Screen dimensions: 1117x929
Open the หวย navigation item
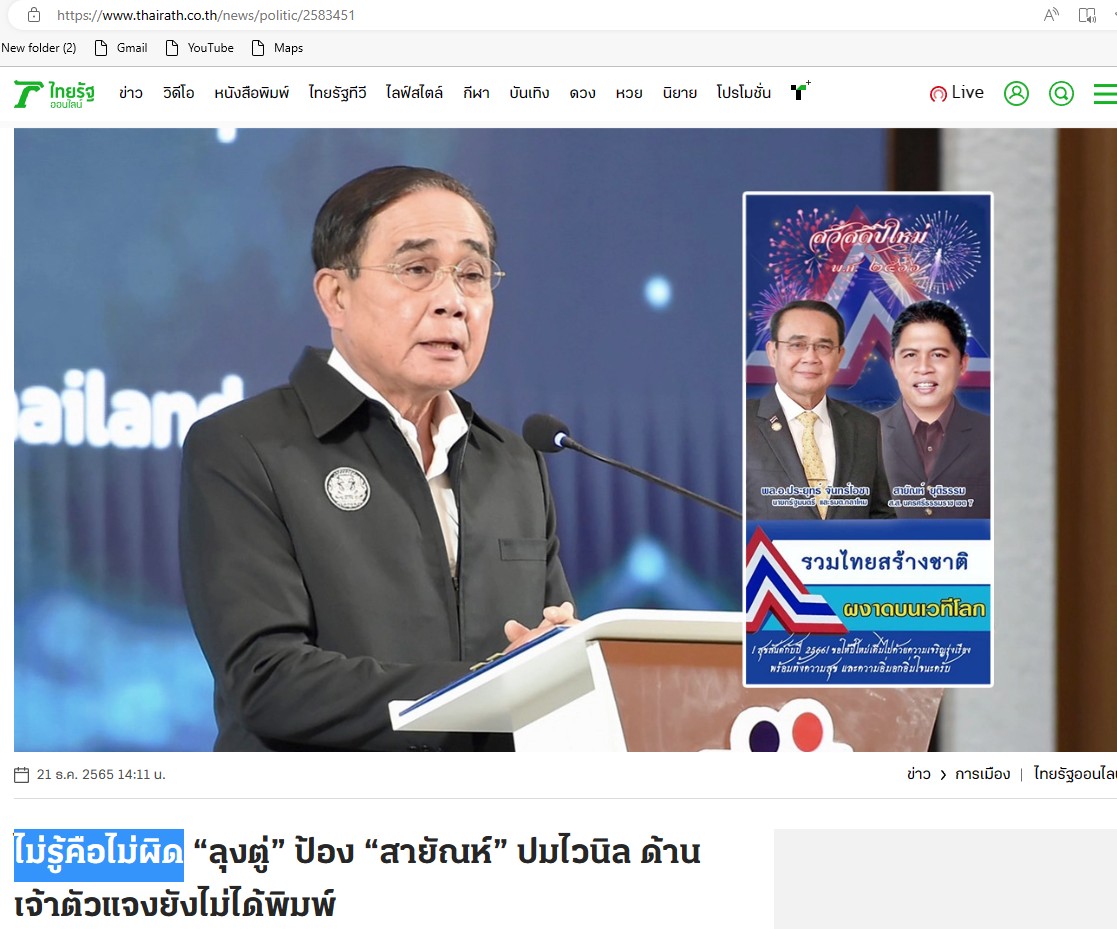tap(629, 93)
